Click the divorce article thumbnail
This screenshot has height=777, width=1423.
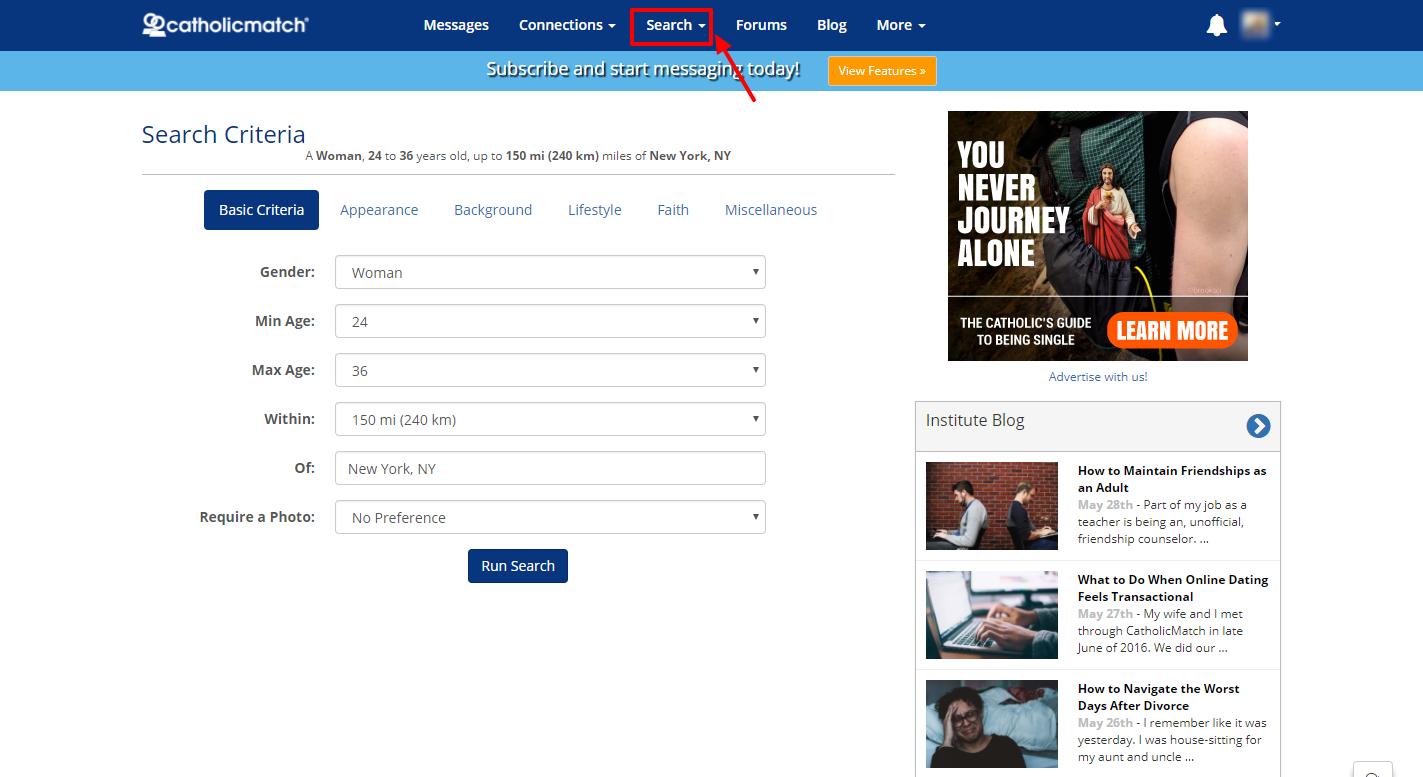[x=992, y=724]
